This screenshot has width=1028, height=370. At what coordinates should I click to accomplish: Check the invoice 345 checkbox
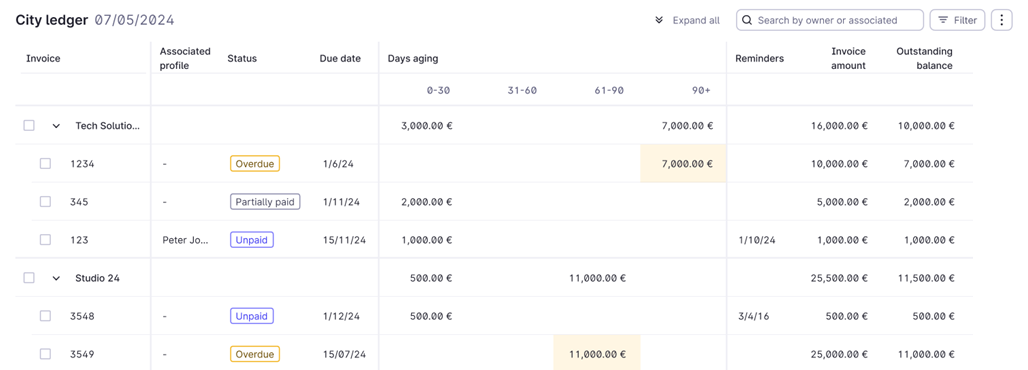pos(45,201)
